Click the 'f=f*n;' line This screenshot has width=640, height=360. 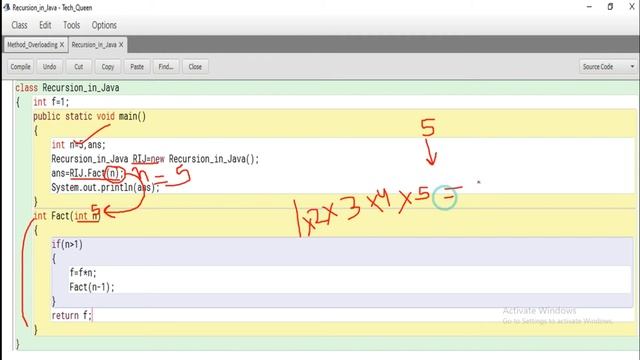83,273
